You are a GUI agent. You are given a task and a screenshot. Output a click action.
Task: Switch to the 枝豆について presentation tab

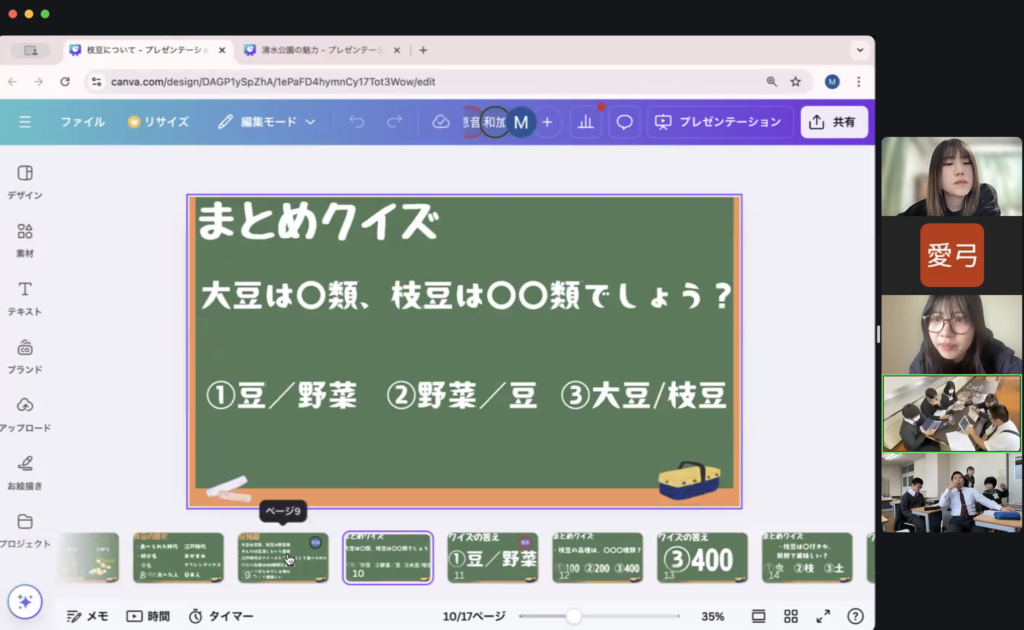click(147, 50)
